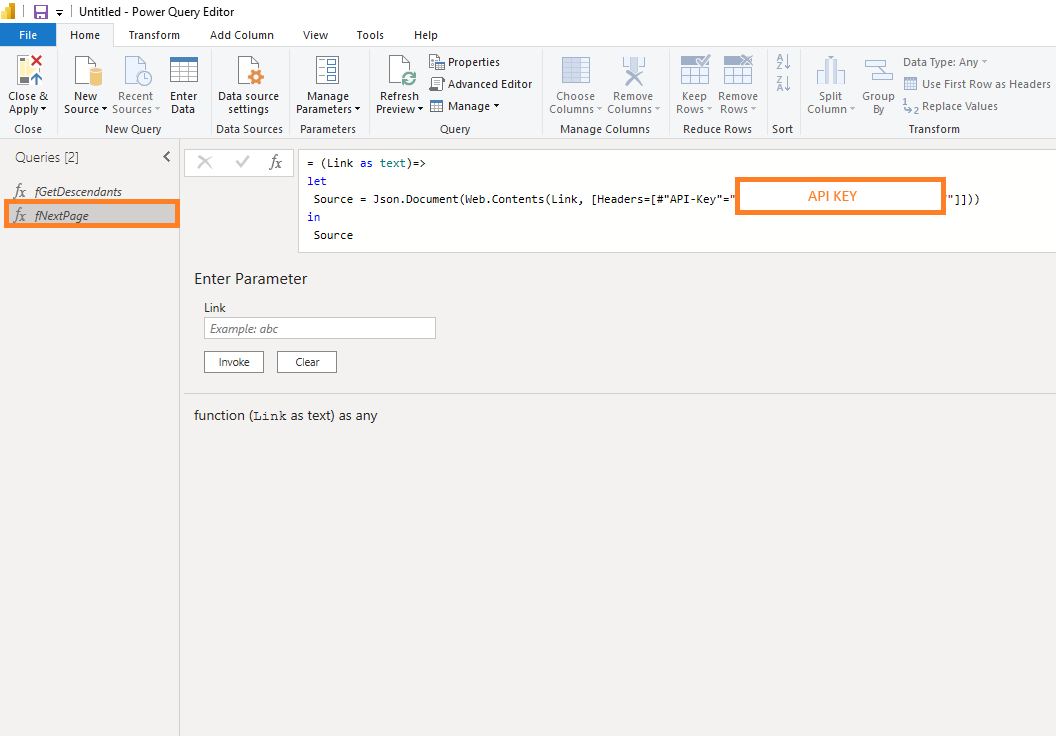This screenshot has height=736, width=1056.
Task: Expand the New Source dropdown
Action: (x=103, y=110)
